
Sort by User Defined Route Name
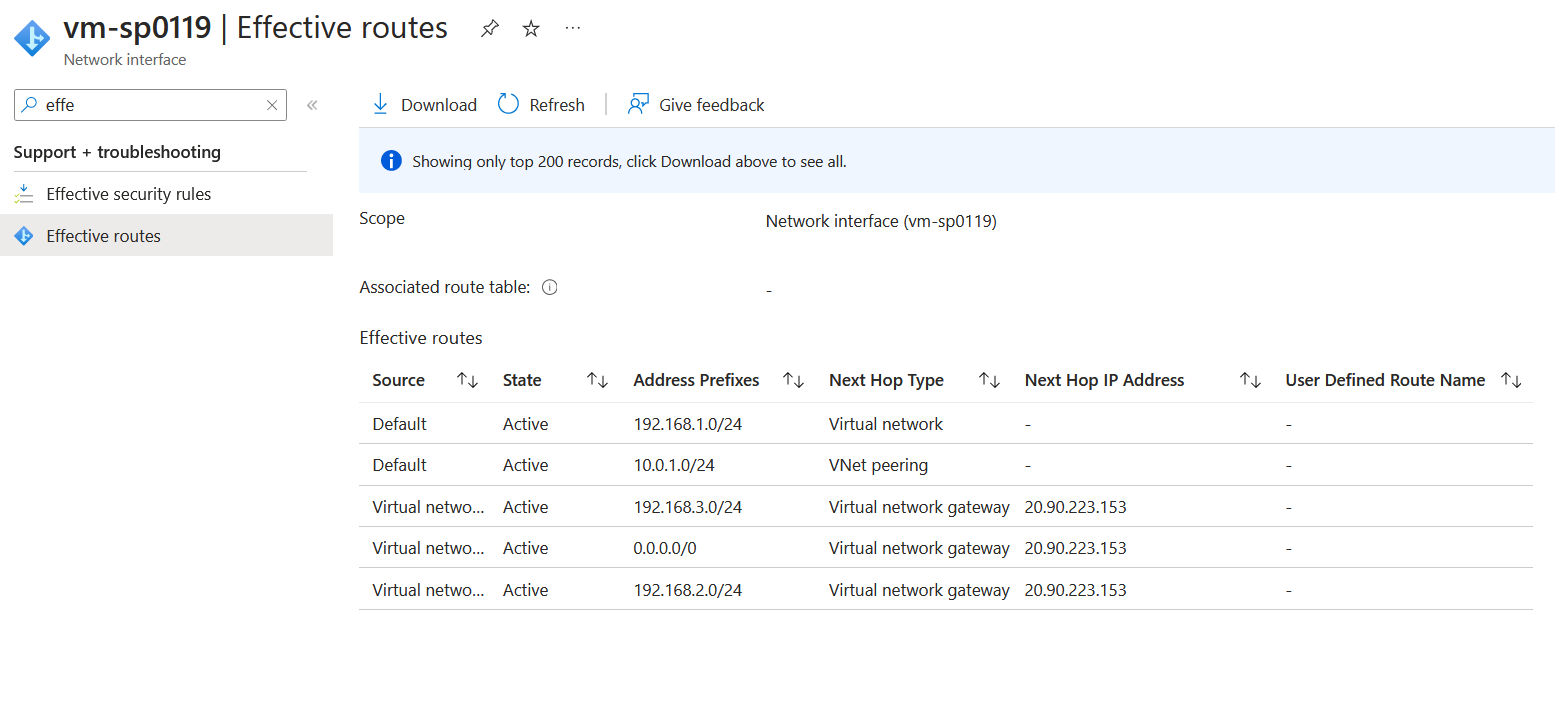[1511, 380]
